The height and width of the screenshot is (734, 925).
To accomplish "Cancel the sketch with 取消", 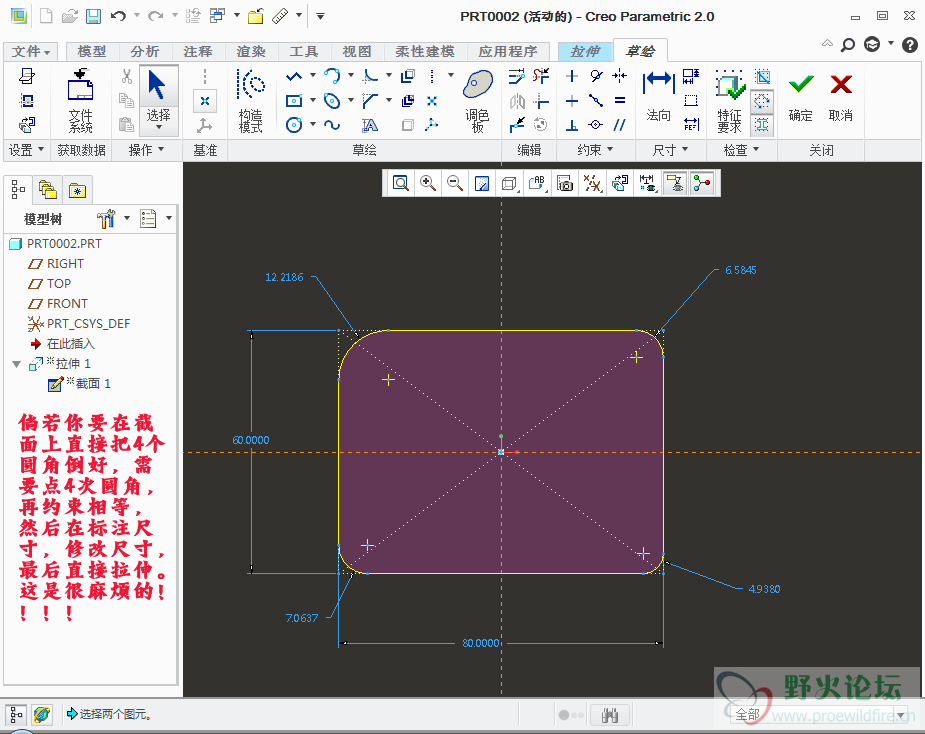I will [x=841, y=98].
